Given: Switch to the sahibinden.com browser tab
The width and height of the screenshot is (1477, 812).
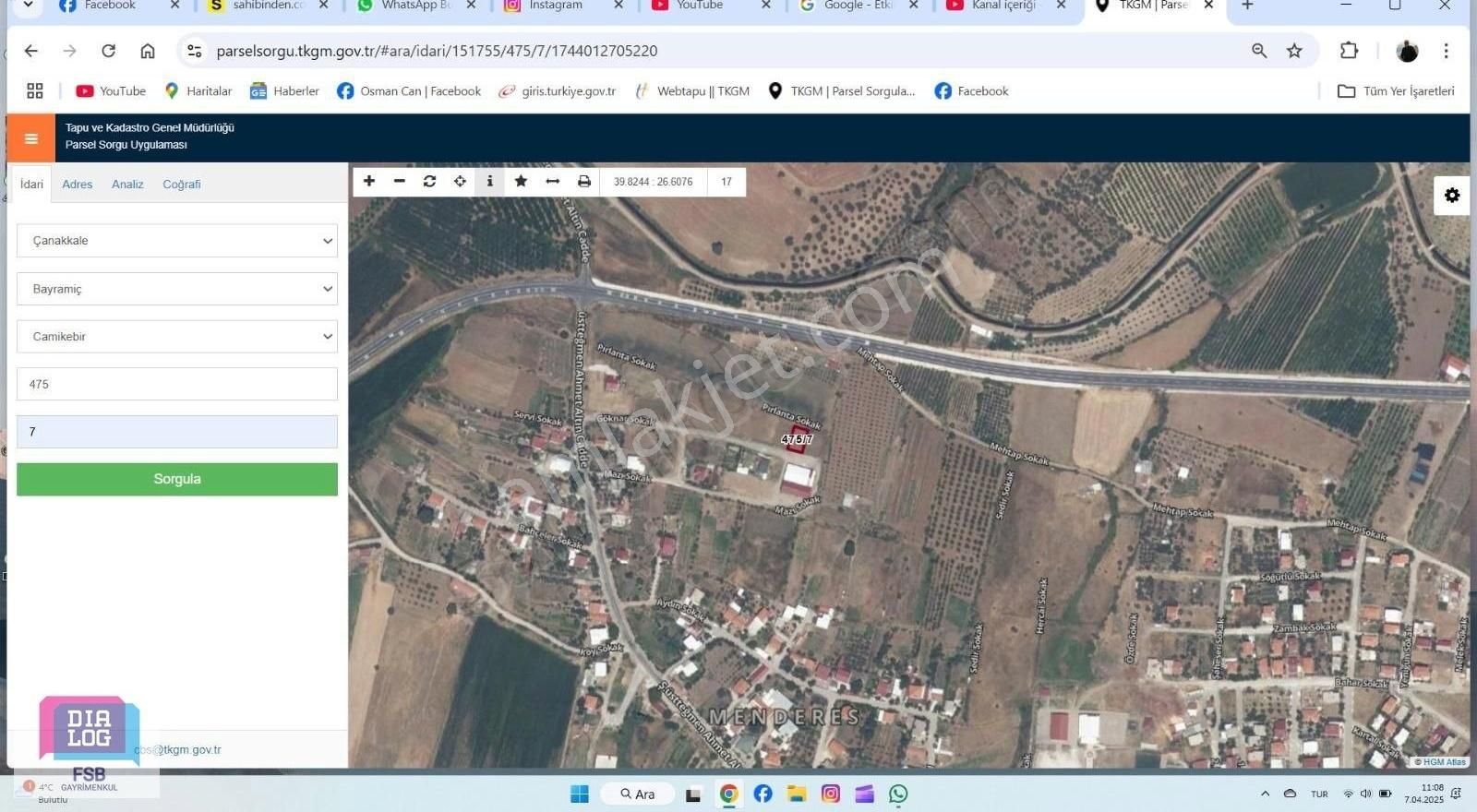Looking at the screenshot, I should [268, 6].
